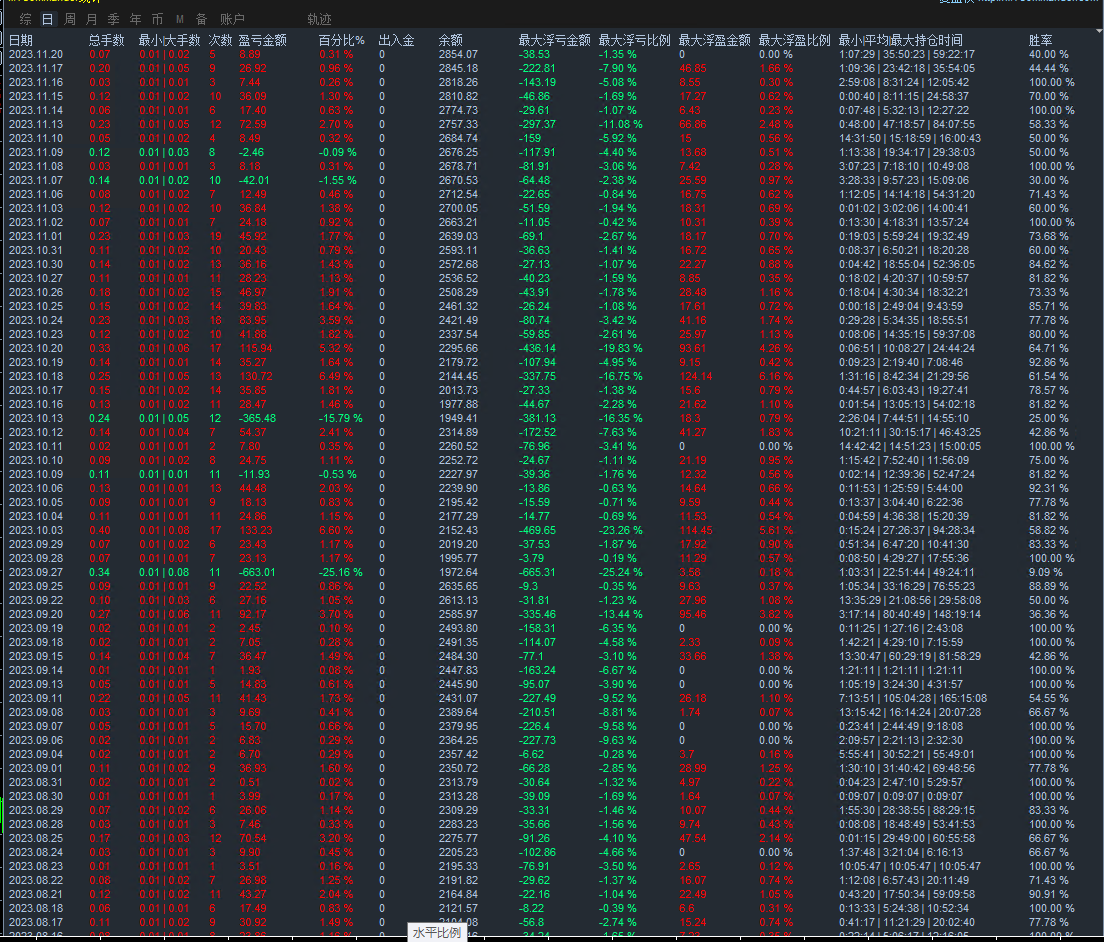Click holding time 7:13:51 | 105:04:28 | 165:15:08

(913, 698)
